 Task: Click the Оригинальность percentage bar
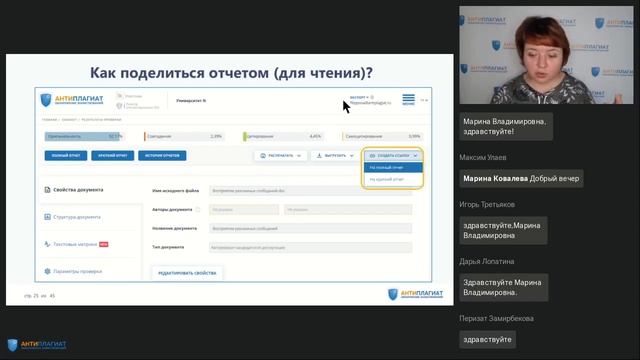84,136
